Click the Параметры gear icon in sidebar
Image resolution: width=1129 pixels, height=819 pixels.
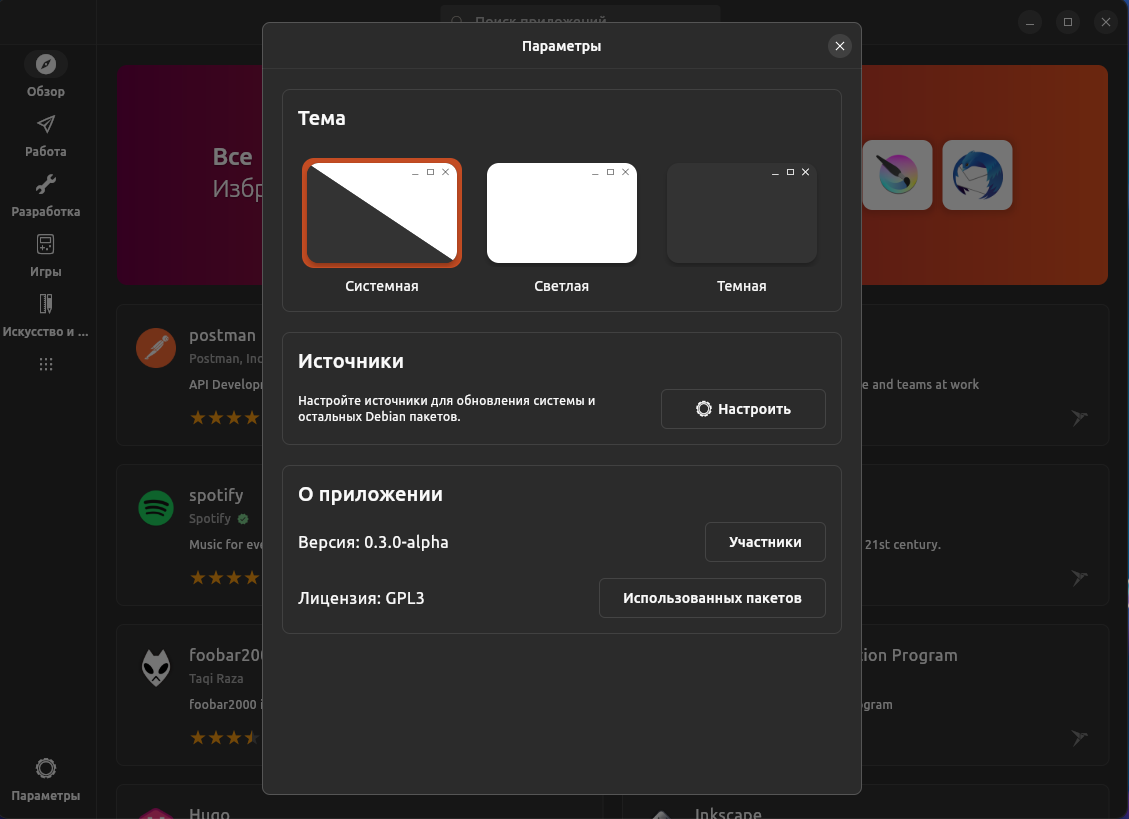point(45,768)
